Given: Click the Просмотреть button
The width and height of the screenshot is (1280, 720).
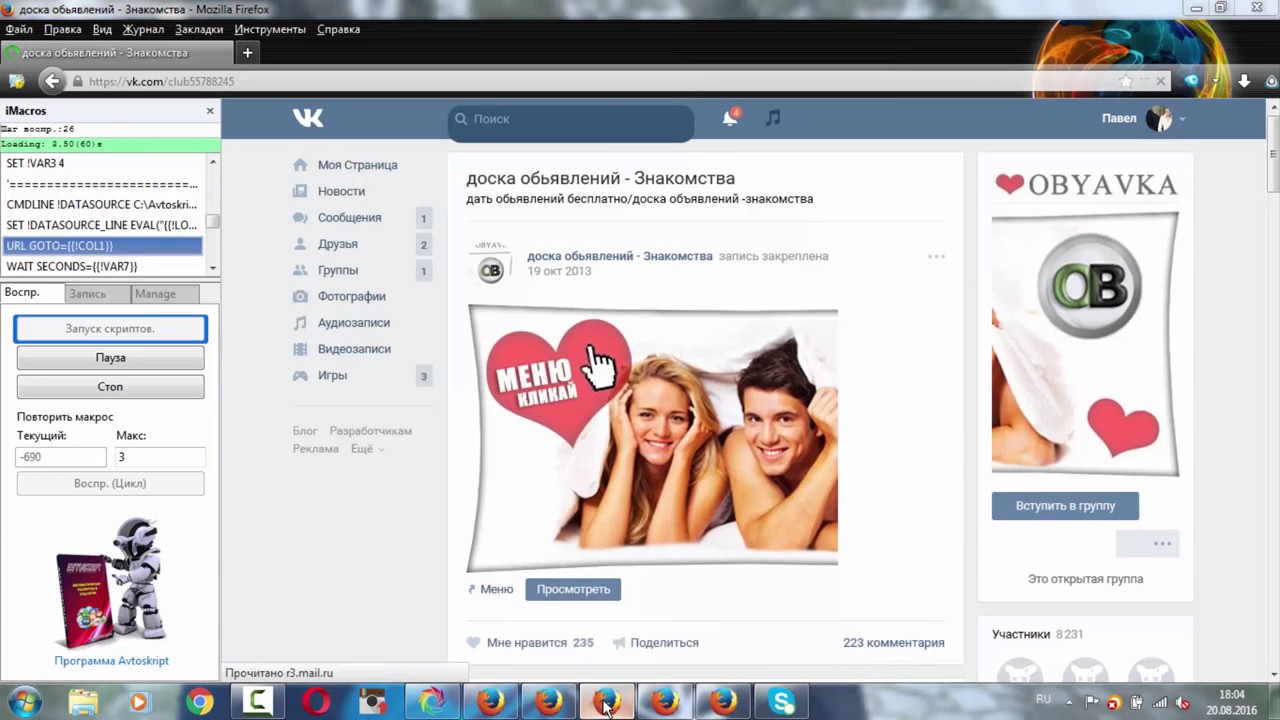Looking at the screenshot, I should coord(573,589).
